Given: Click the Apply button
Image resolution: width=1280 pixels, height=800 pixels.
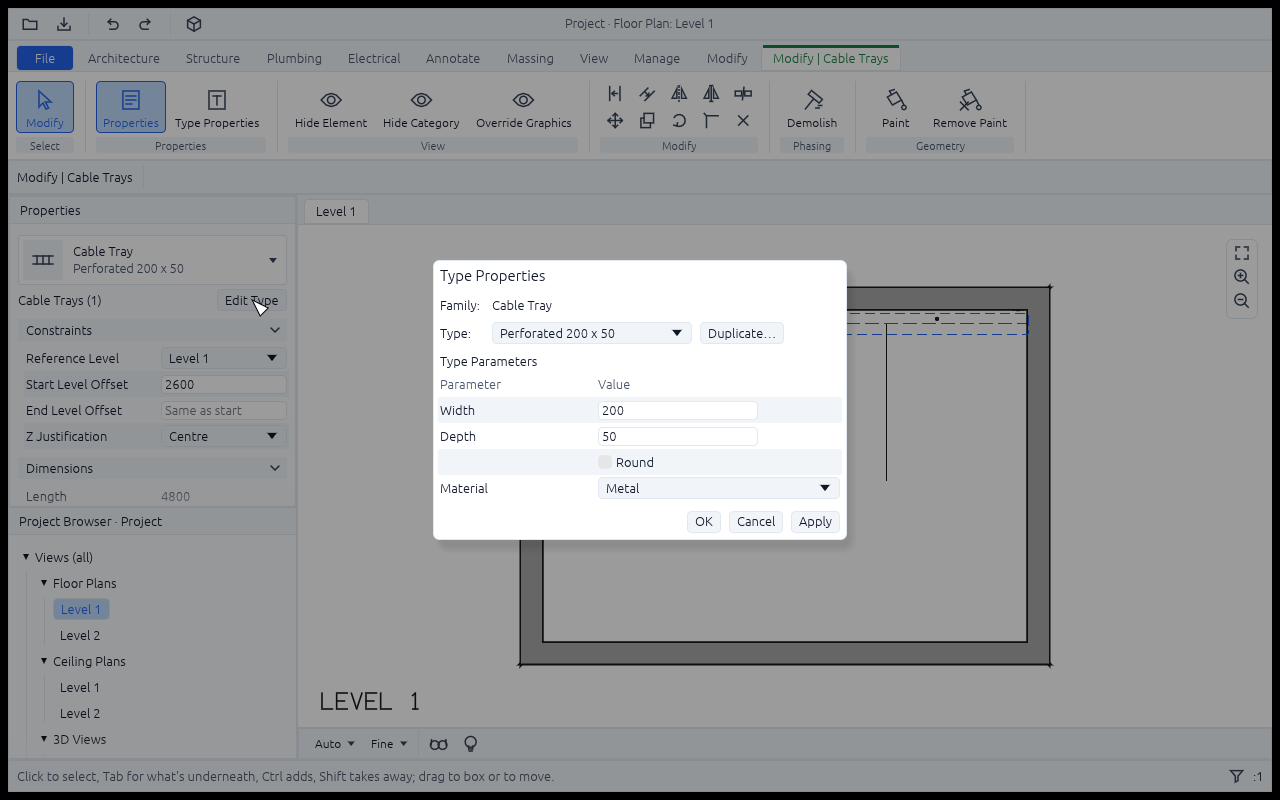Looking at the screenshot, I should click(x=815, y=521).
